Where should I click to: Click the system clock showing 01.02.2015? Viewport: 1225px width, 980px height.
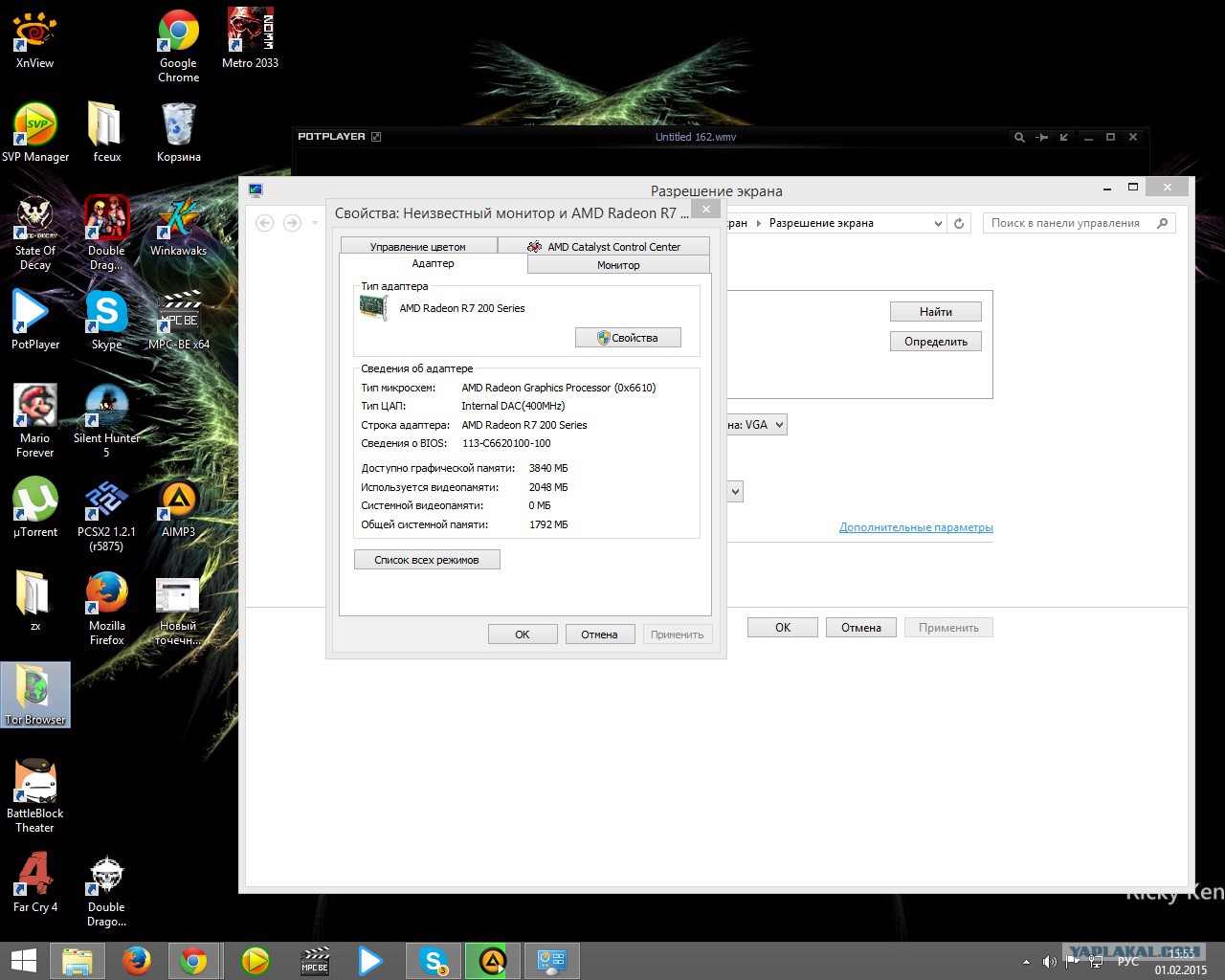coord(1181,962)
